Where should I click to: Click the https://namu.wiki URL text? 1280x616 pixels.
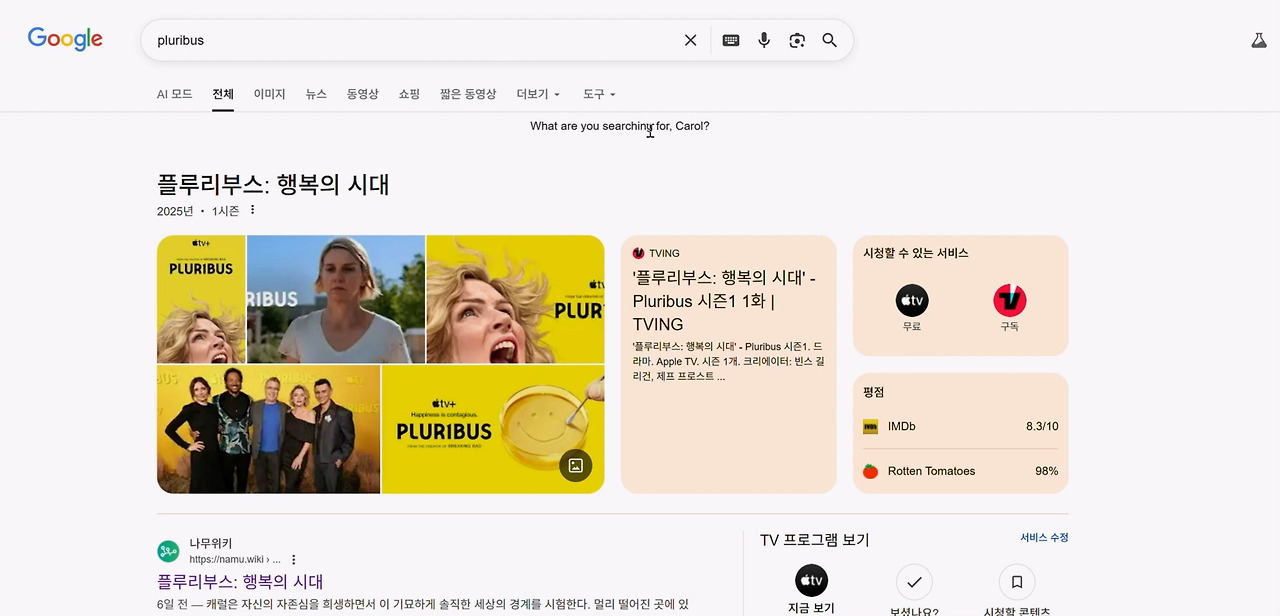click(235, 560)
